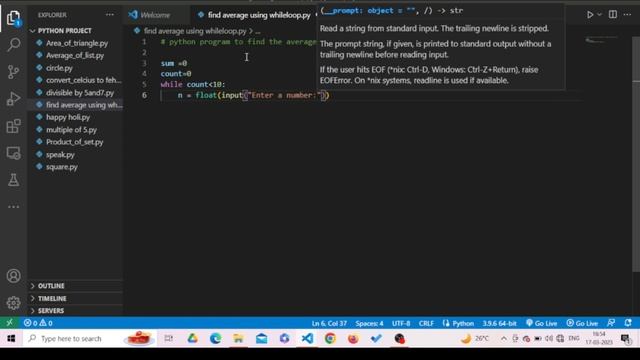Open Google Chrome from taskbar
The image size is (640, 360).
330,338
